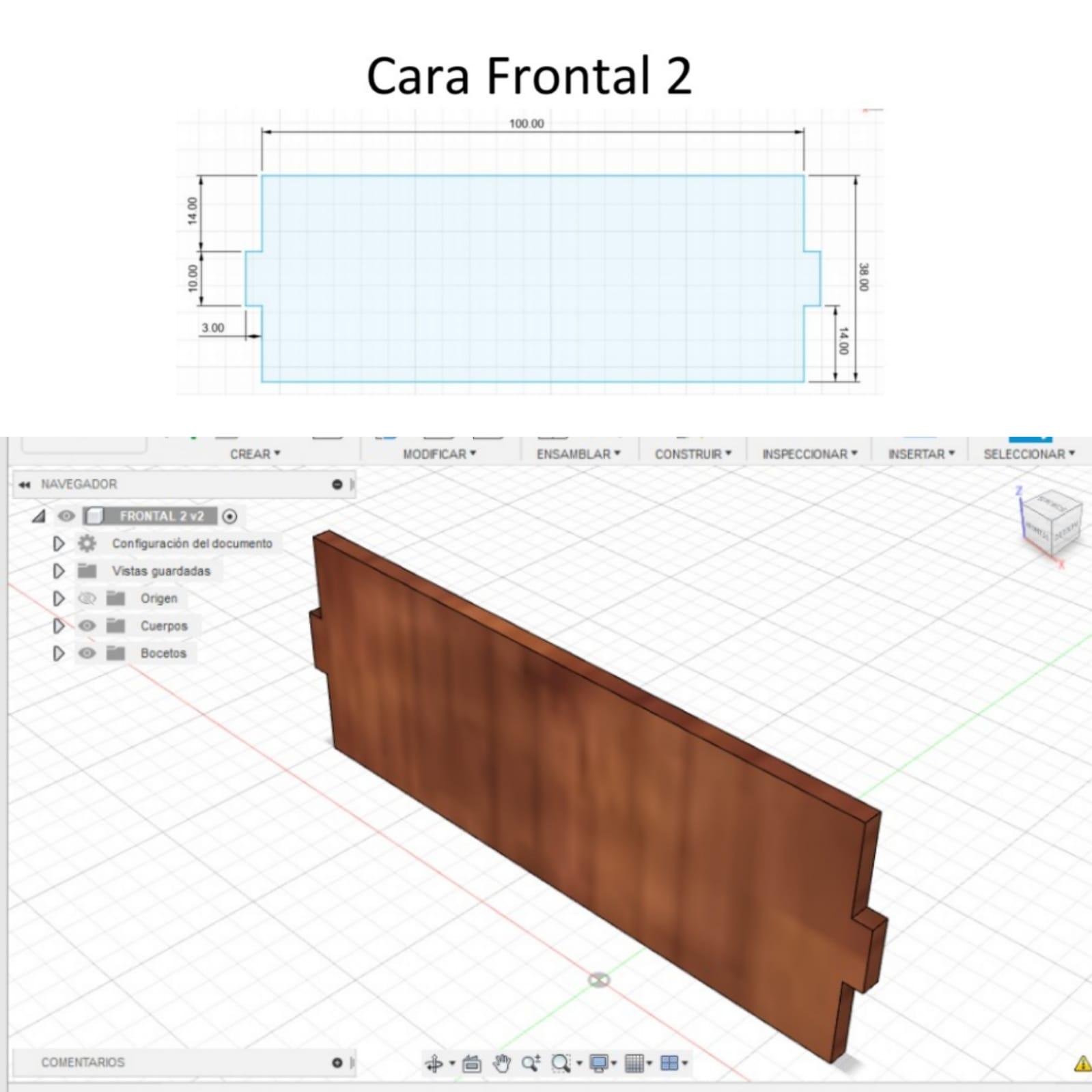
Task: Expand the Cuerpos node
Action: point(59,626)
